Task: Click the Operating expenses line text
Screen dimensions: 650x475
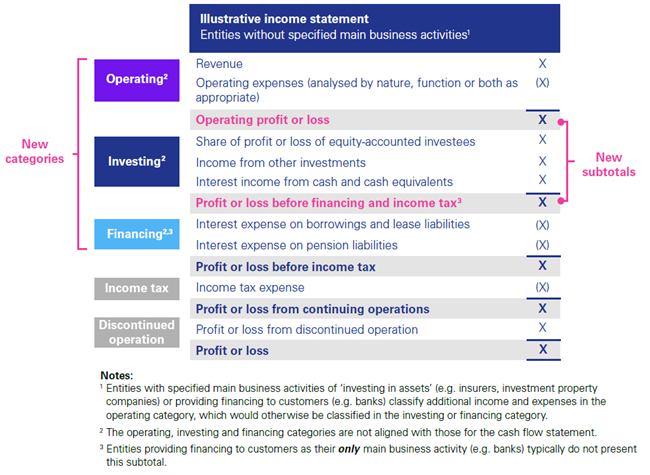Action: pyautogui.click(x=357, y=82)
